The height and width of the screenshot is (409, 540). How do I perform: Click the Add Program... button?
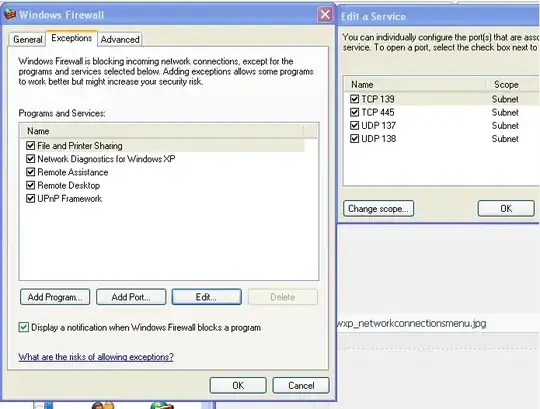coord(55,297)
